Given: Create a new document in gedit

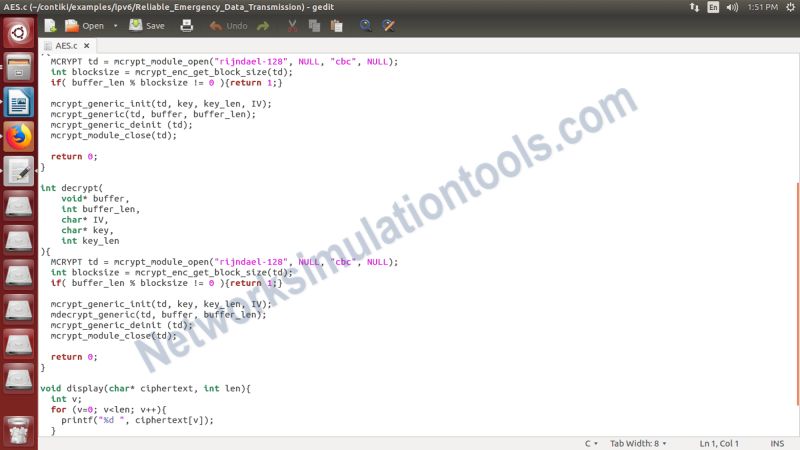Looking at the screenshot, I should pyautogui.click(x=50, y=26).
